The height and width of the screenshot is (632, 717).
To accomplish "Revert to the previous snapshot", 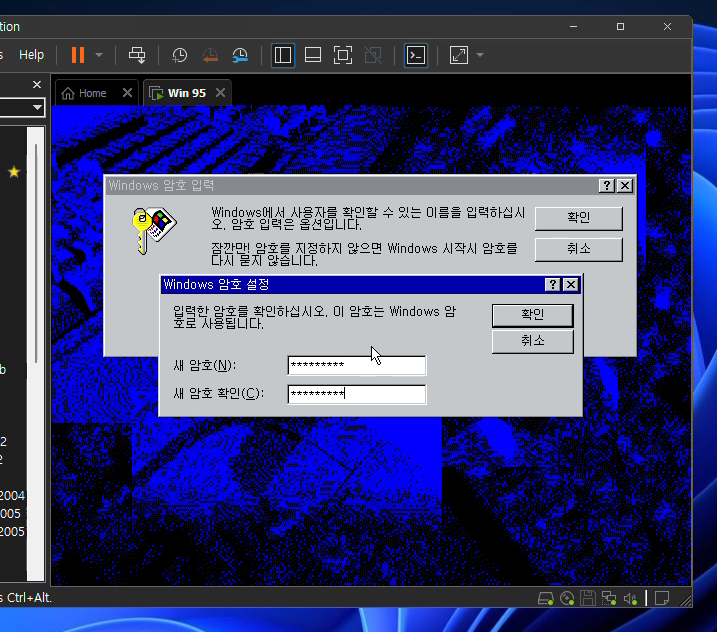I will click(x=210, y=55).
